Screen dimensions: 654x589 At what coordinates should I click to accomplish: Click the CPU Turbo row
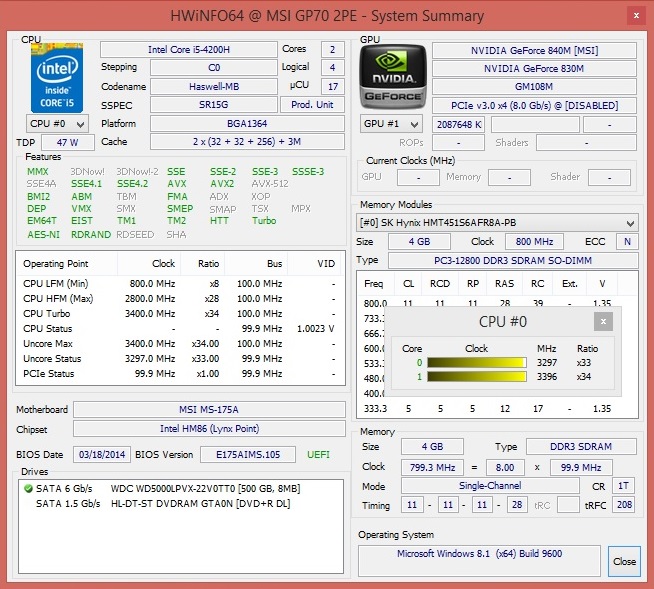click(180, 314)
